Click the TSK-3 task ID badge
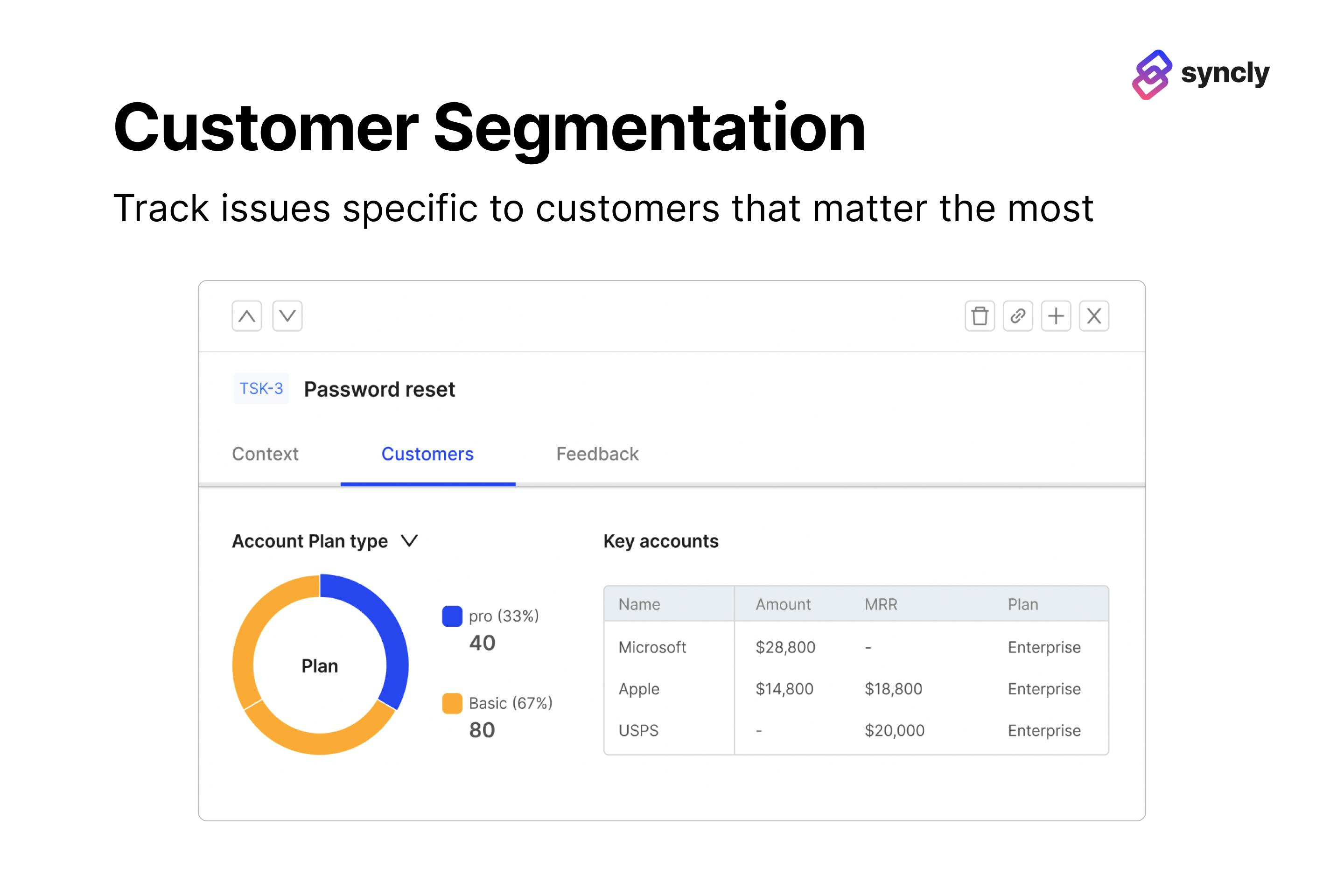This screenshot has height=896, width=1344. (x=261, y=389)
